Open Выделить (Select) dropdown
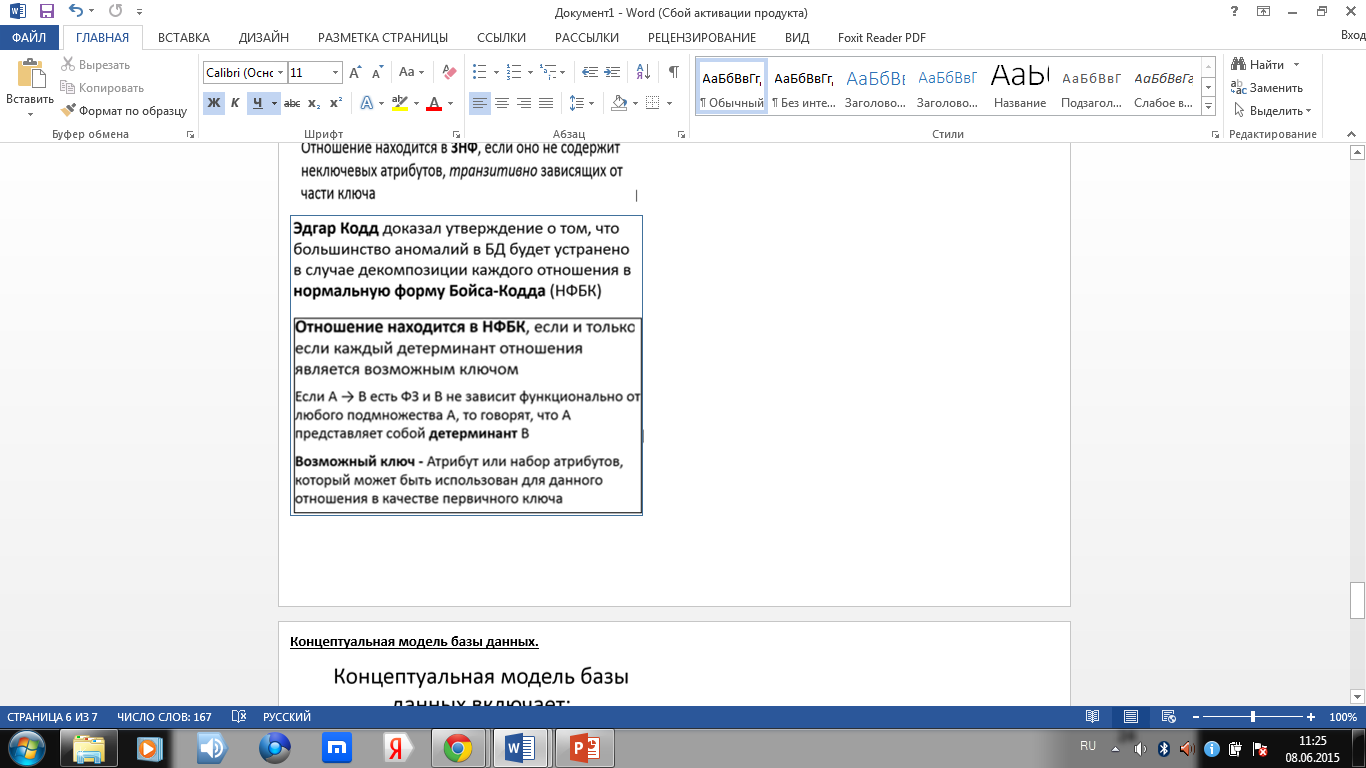The height and width of the screenshot is (768, 1366). [1273, 111]
